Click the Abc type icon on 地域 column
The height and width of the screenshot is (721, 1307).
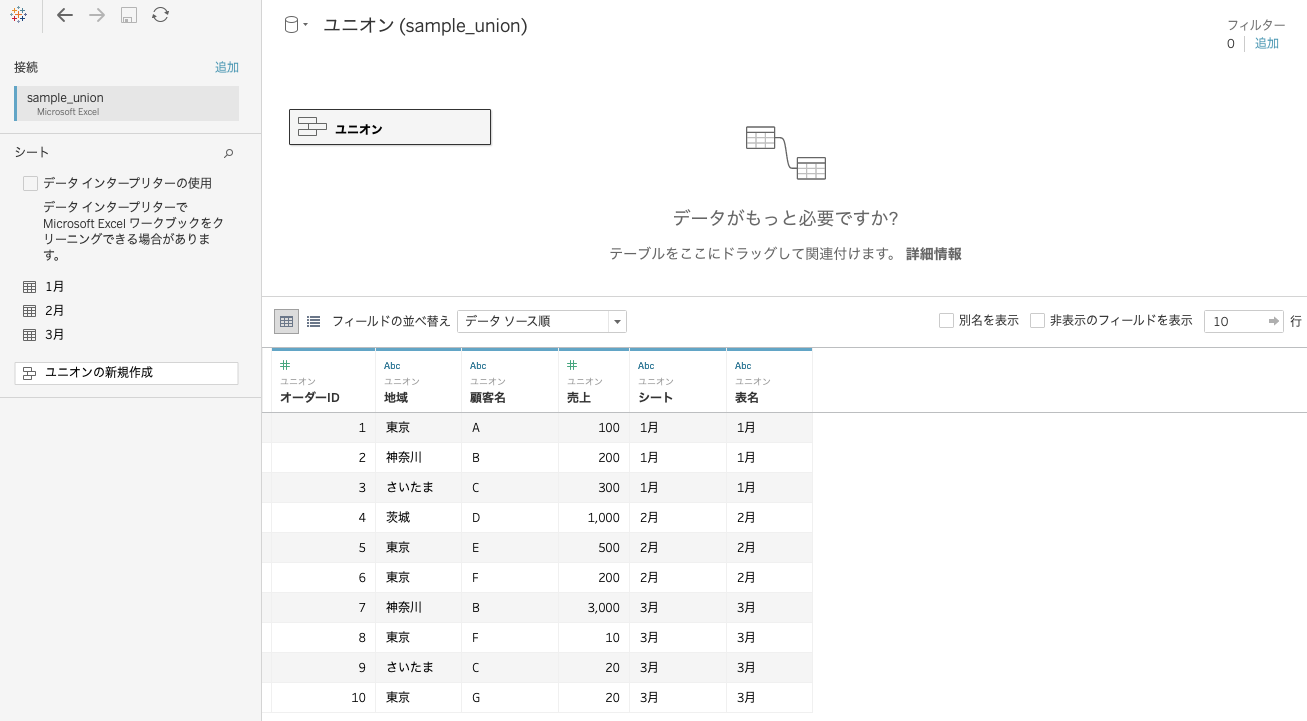pyautogui.click(x=392, y=366)
